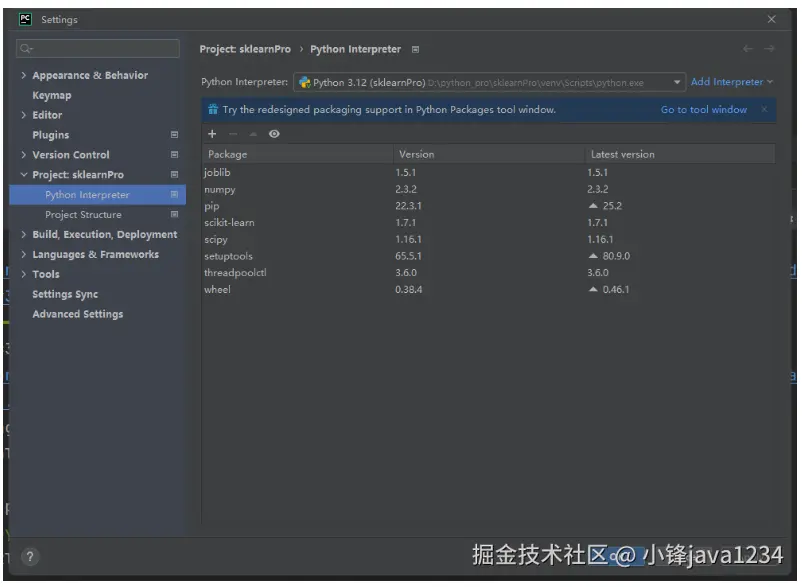802x587 pixels.
Task: Click Project: sklearnPro breadcrumb
Action: [x=245, y=49]
